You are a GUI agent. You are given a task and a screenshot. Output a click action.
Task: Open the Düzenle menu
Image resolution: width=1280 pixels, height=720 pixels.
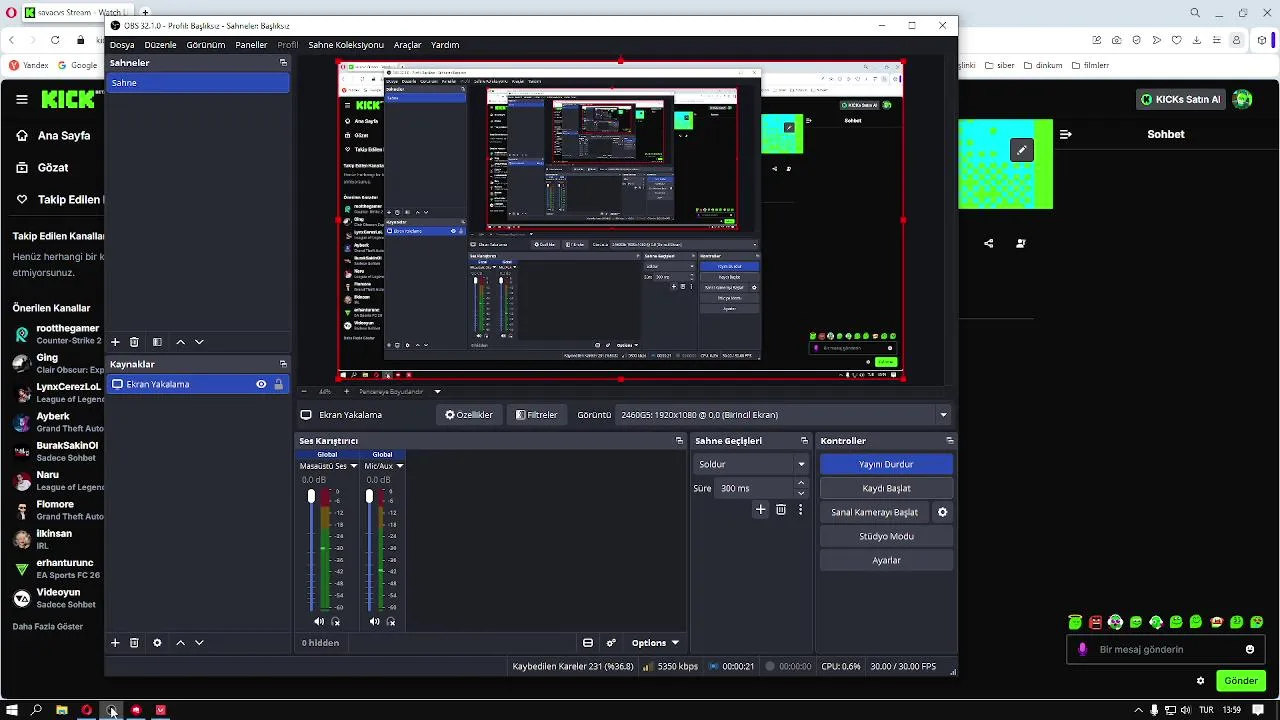pyautogui.click(x=160, y=45)
